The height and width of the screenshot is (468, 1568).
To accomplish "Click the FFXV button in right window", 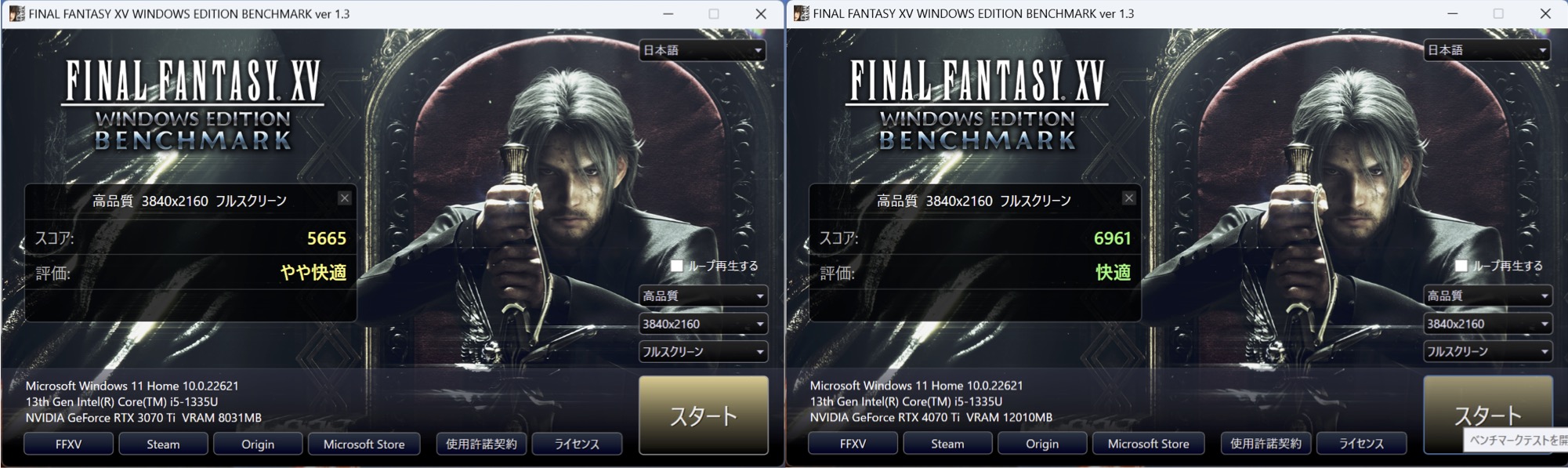I will pyautogui.click(x=853, y=444).
